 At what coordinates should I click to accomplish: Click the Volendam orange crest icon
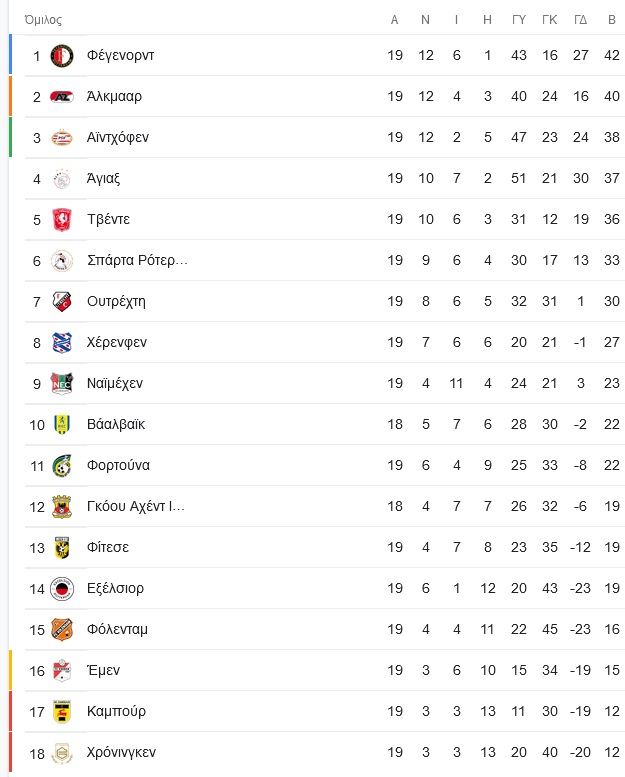click(62, 629)
